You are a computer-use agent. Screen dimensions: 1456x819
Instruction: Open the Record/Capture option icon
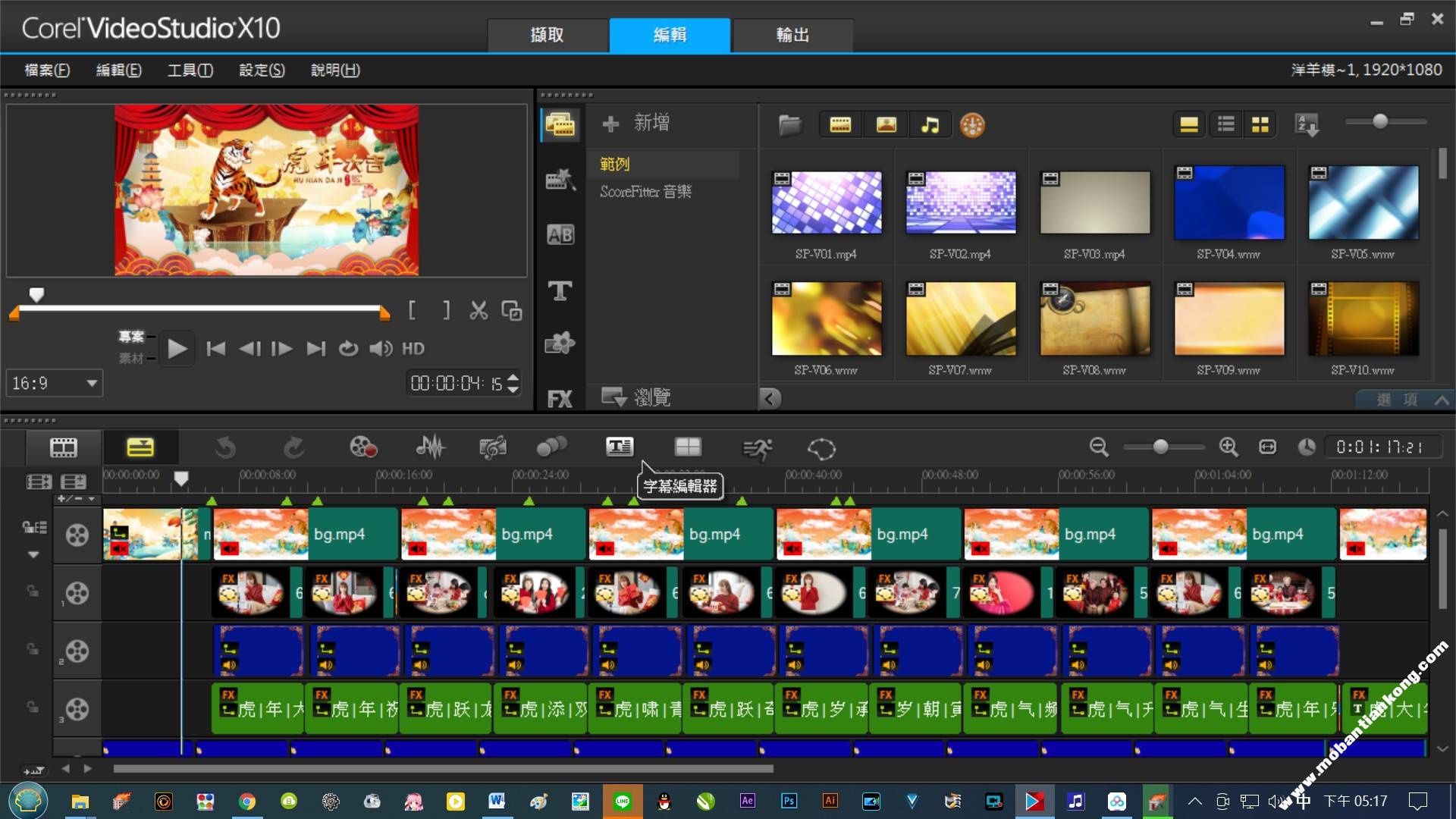[x=363, y=447]
